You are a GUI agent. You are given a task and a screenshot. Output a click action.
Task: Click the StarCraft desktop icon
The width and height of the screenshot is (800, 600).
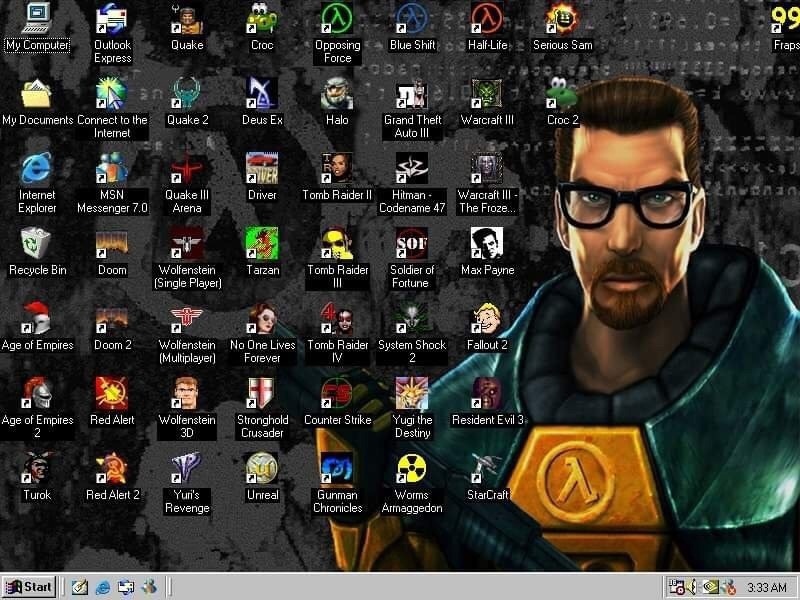(487, 468)
